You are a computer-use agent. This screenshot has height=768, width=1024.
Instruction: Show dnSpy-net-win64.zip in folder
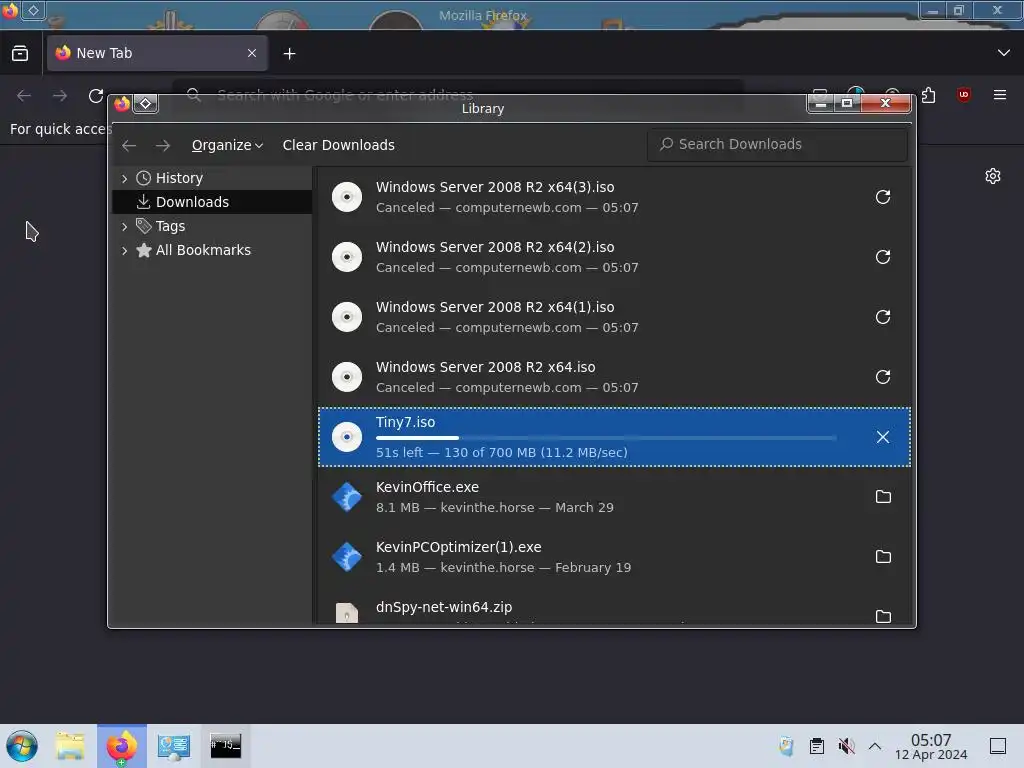[882, 616]
